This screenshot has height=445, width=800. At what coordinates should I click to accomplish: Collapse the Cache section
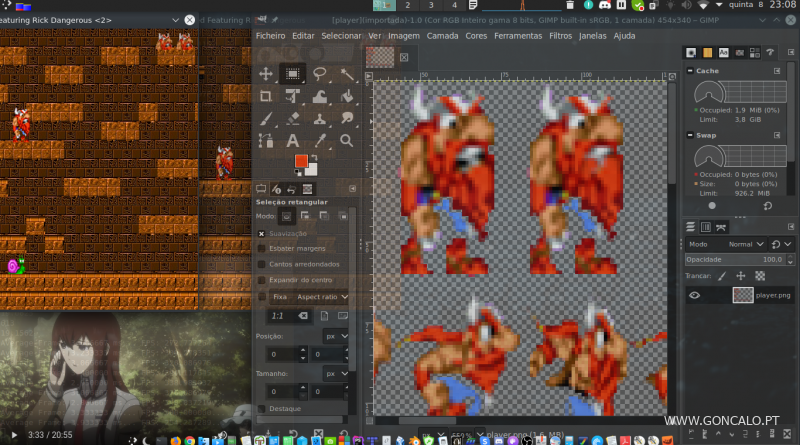pos(690,71)
